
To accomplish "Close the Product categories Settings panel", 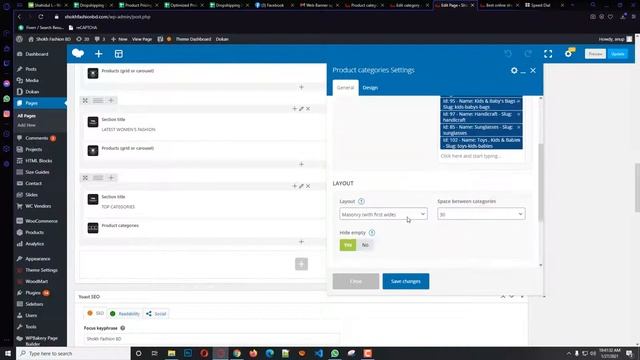I will (533, 70).
